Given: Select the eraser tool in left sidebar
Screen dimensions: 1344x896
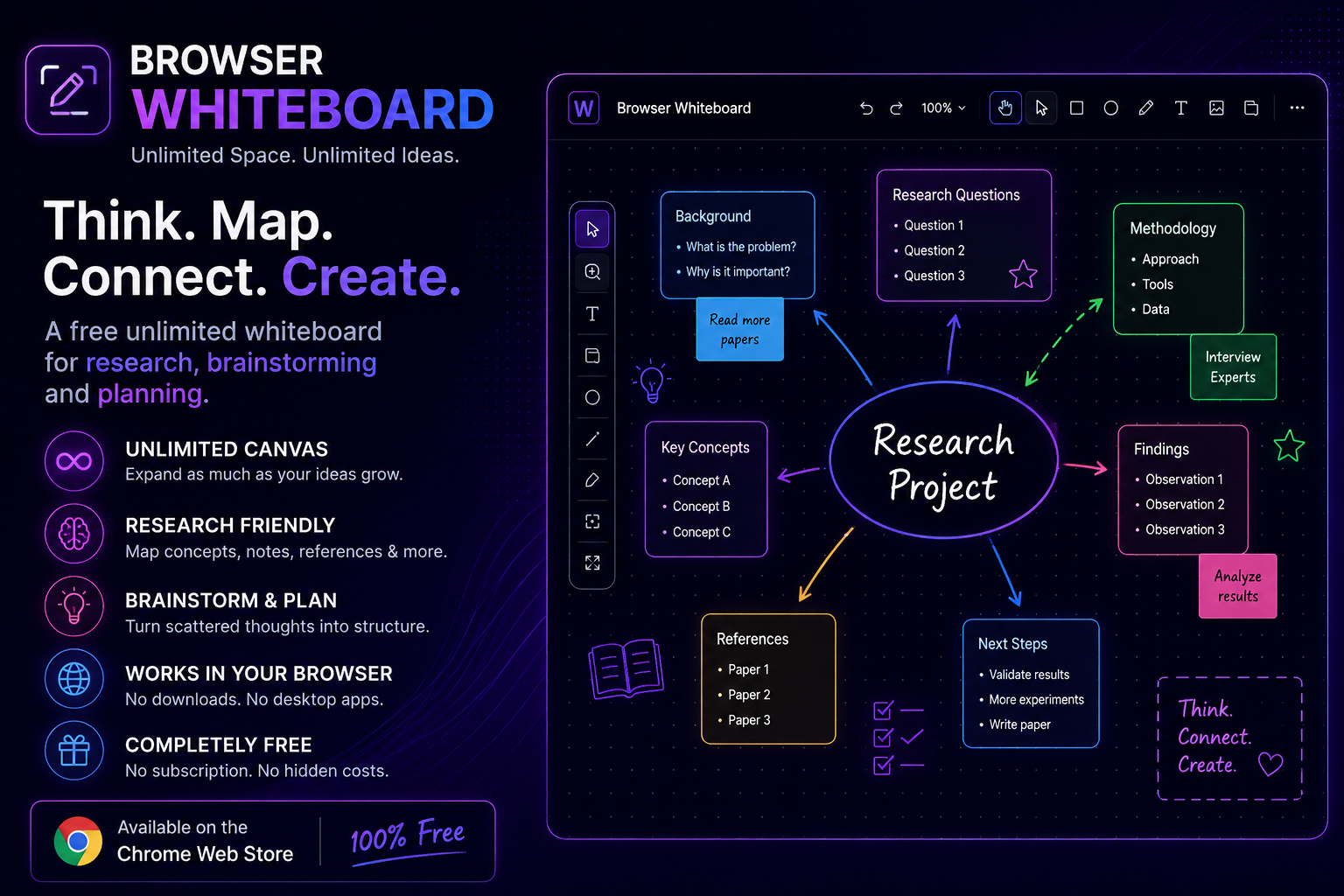Looking at the screenshot, I should [x=592, y=480].
